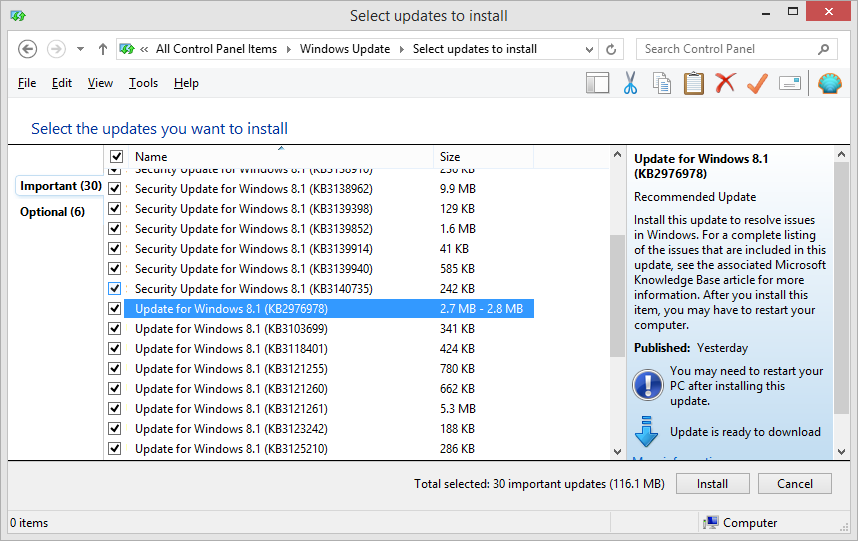
Task: Click the Back navigation arrow
Action: coord(27,49)
